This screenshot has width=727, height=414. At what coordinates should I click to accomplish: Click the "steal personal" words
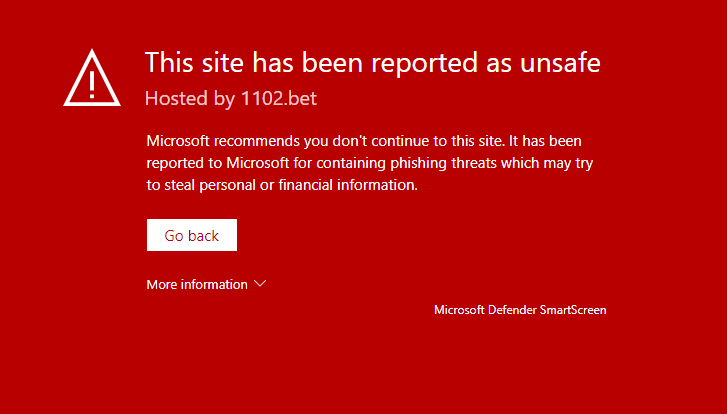(210, 185)
